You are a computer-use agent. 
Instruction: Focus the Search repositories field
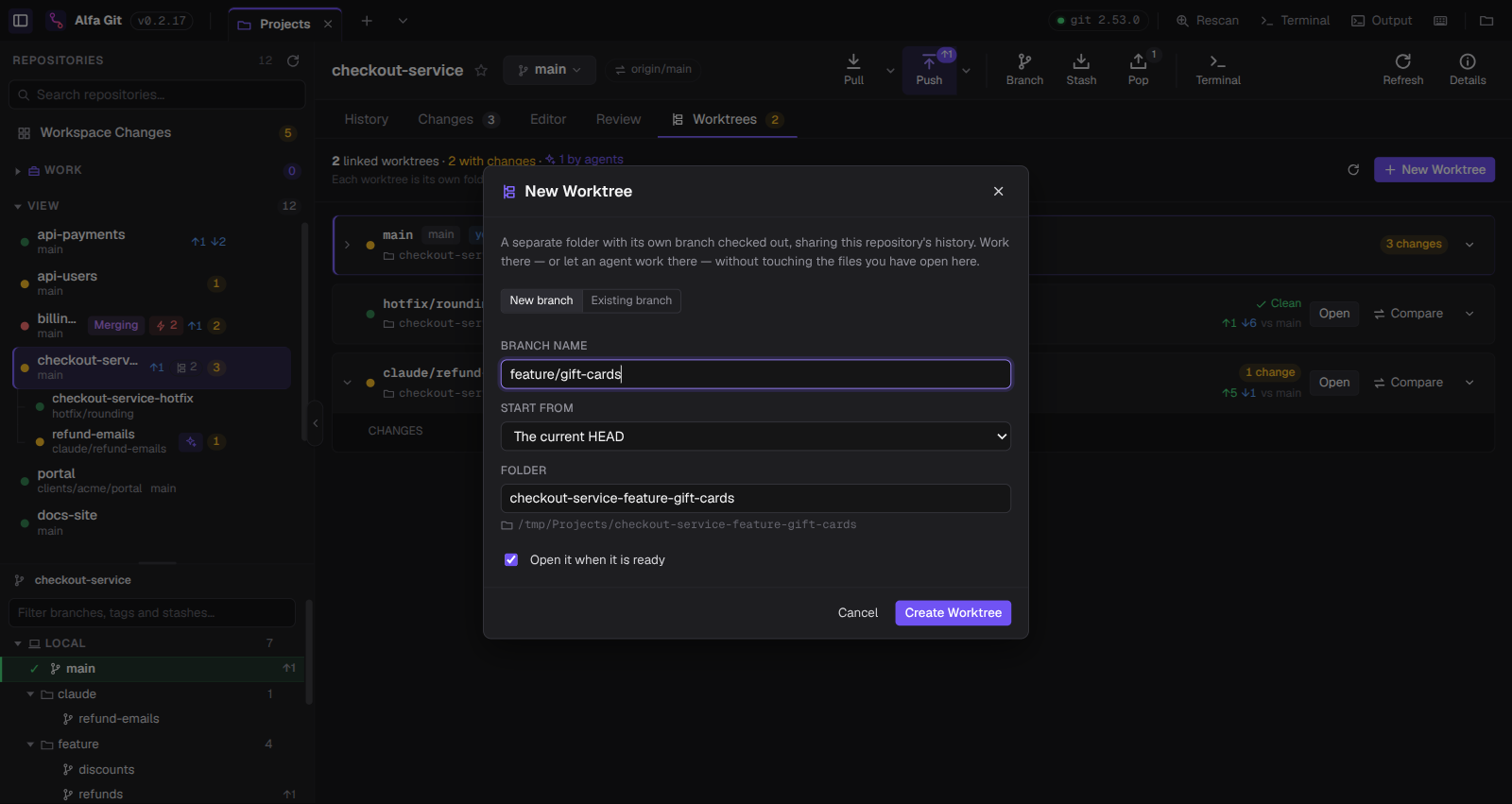coord(157,94)
